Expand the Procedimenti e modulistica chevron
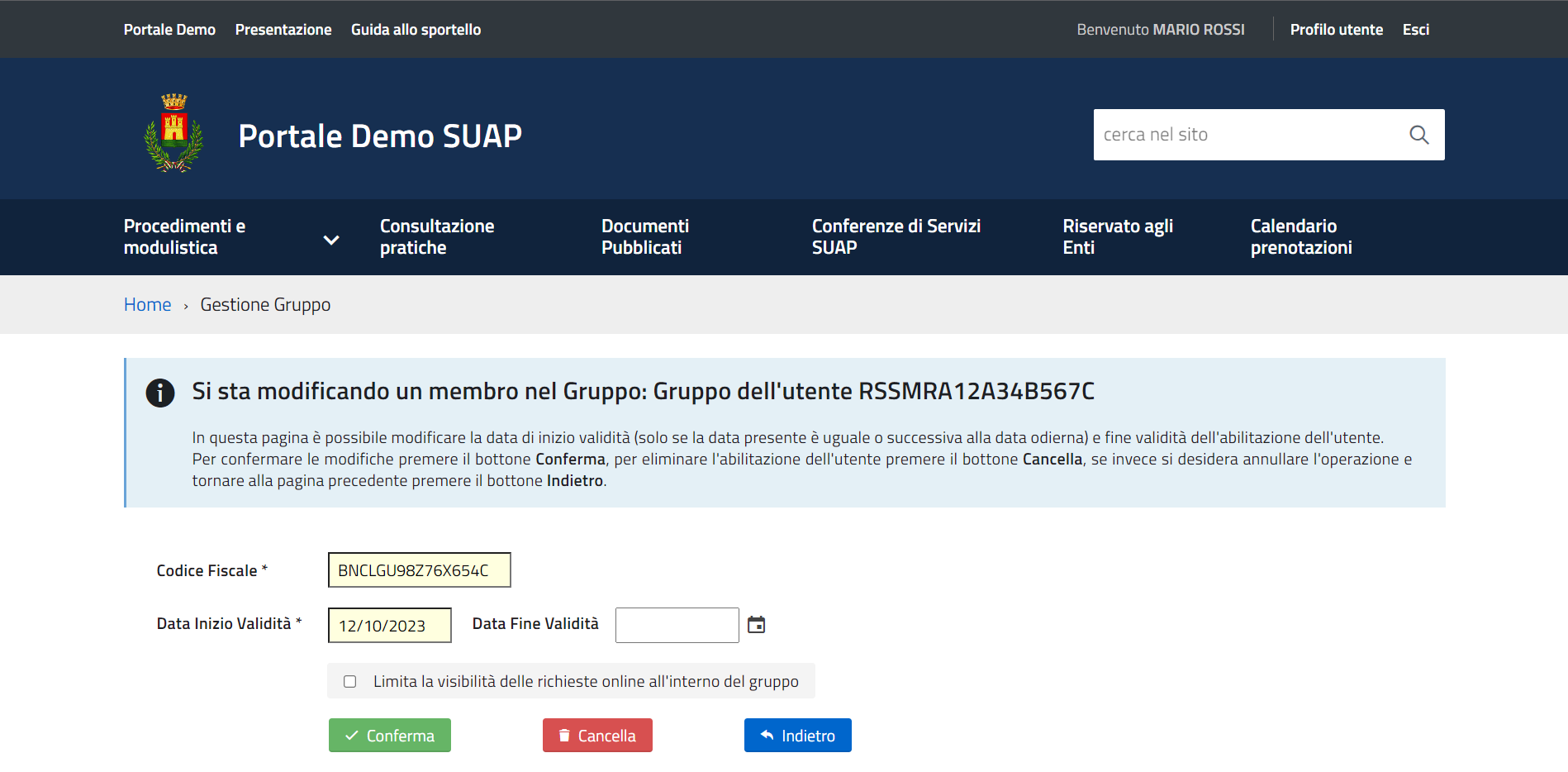 pos(331,240)
